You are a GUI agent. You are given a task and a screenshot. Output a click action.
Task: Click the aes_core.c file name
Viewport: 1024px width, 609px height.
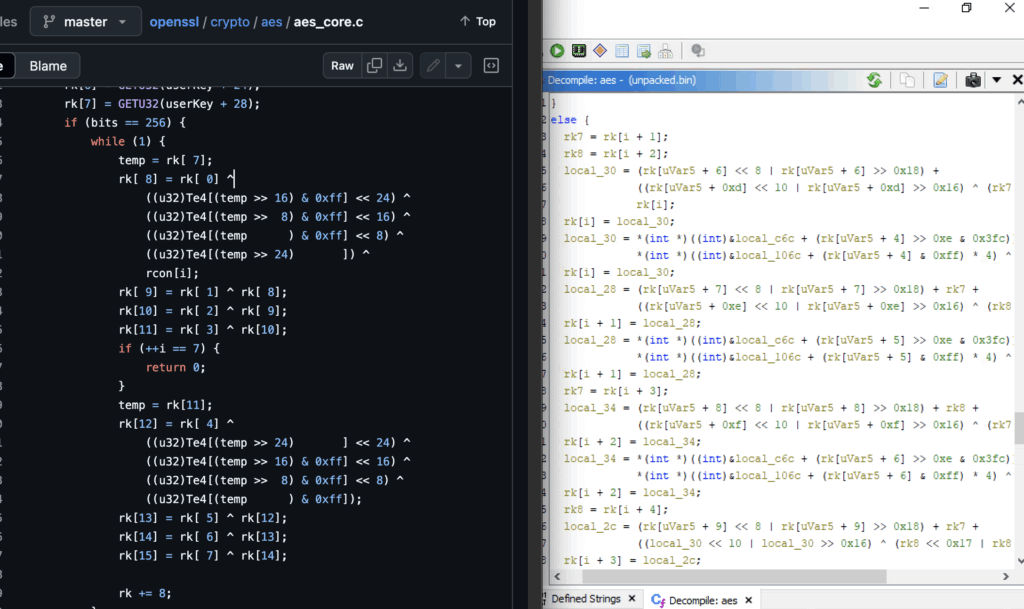pos(328,22)
